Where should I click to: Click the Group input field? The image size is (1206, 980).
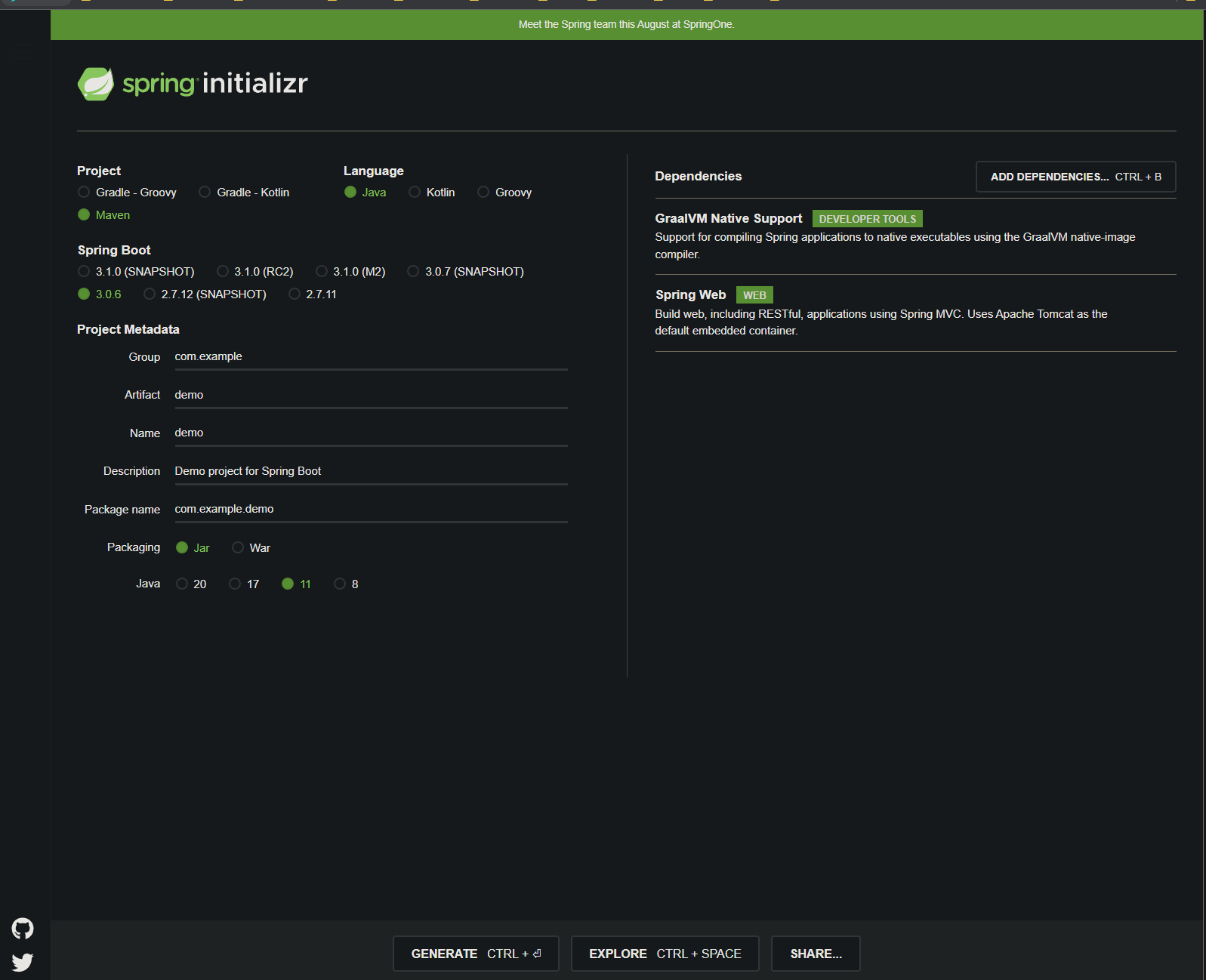[371, 357]
